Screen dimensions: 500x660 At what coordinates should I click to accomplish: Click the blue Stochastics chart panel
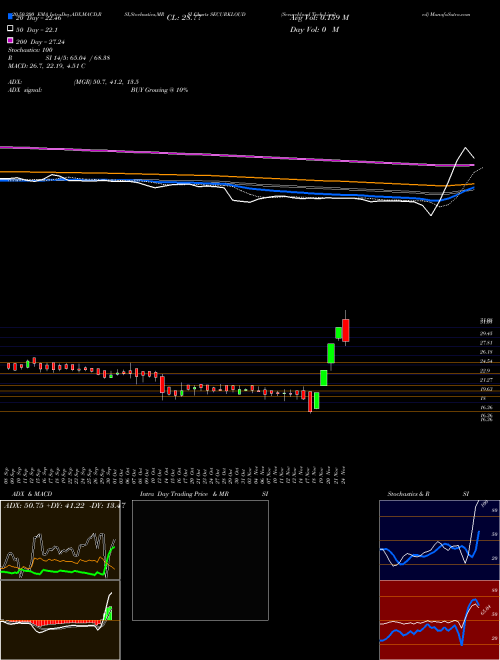click(x=439, y=540)
